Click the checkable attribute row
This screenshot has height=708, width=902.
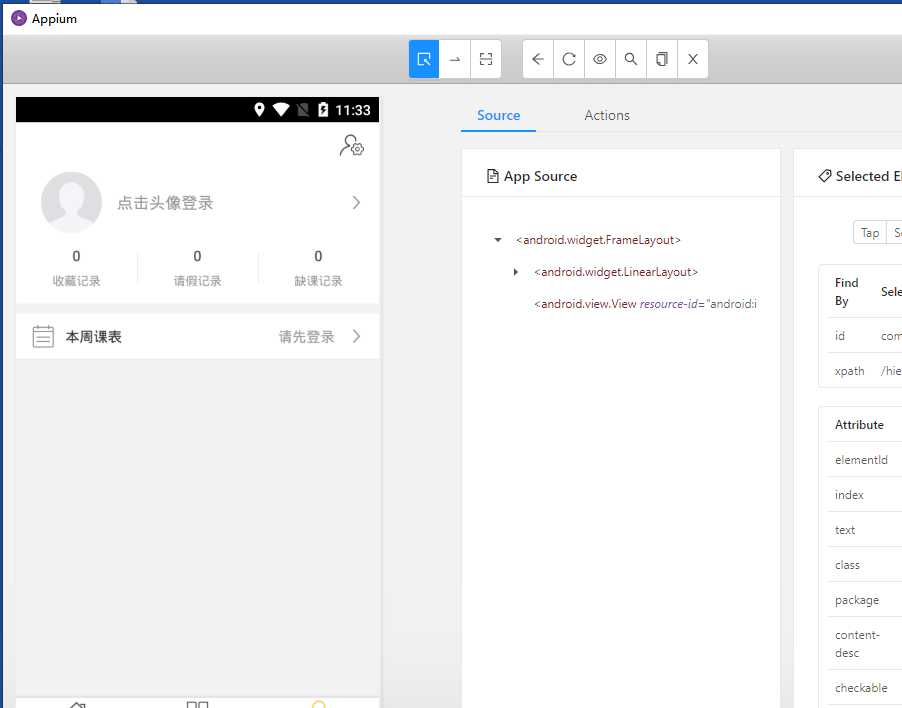pos(865,688)
